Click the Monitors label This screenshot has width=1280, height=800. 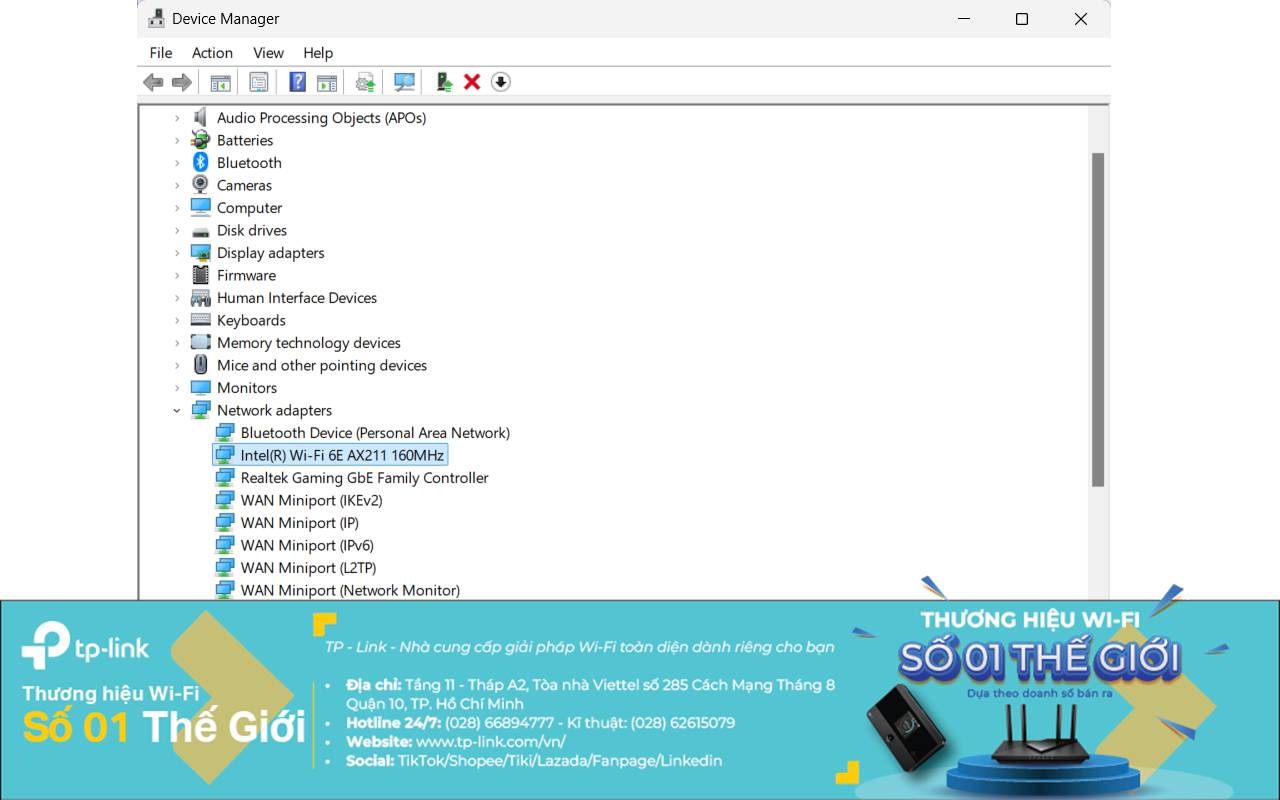coord(247,388)
